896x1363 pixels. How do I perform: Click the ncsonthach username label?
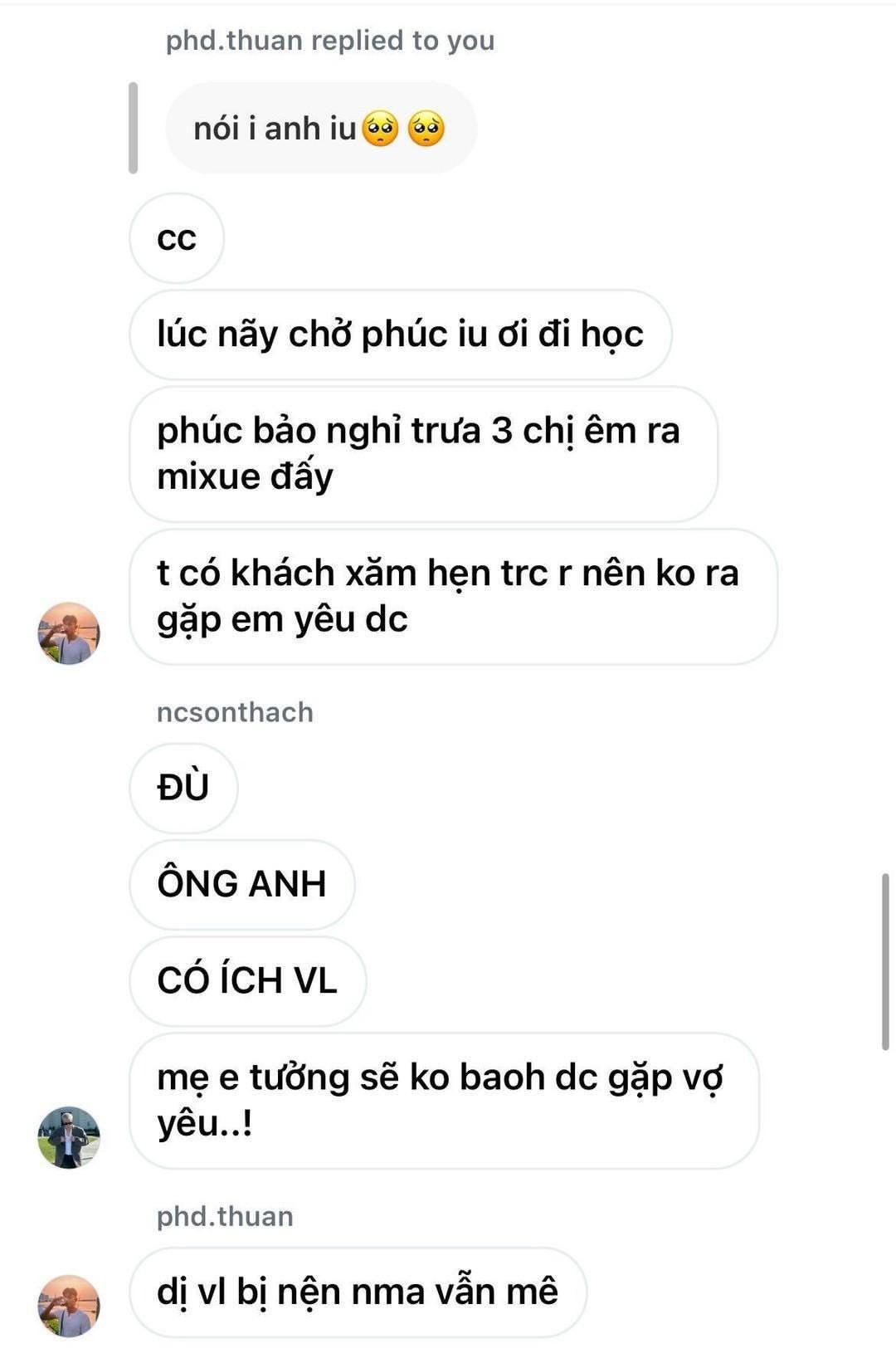(x=235, y=712)
